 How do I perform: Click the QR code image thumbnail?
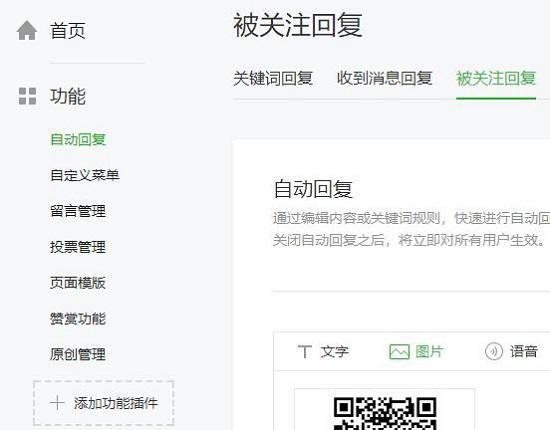[385, 409]
